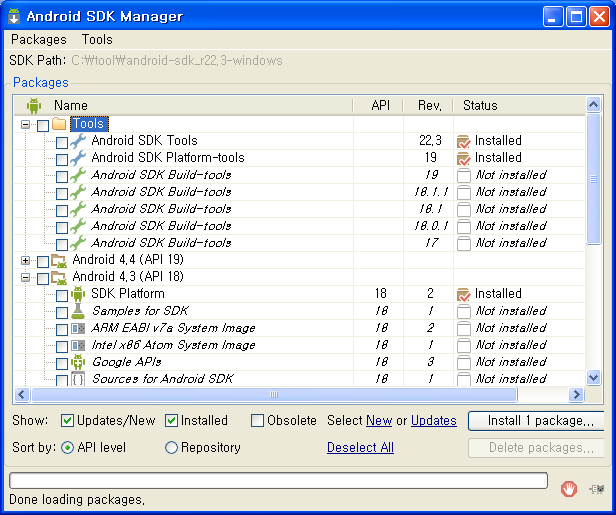Screen dimensions: 616x515
Task: Tick the Google APIs checkbox
Action: [x=62, y=363]
